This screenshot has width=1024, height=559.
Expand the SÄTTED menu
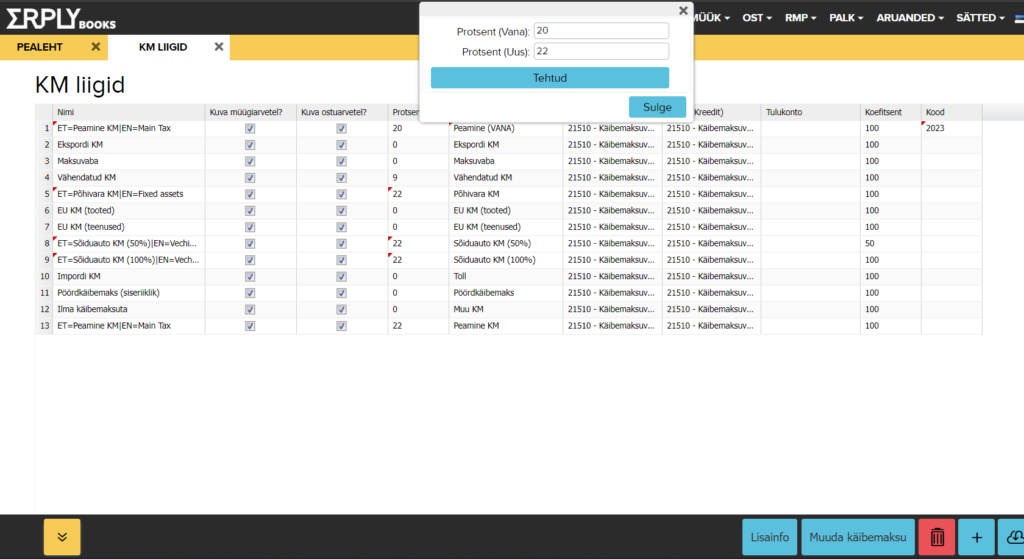click(980, 18)
